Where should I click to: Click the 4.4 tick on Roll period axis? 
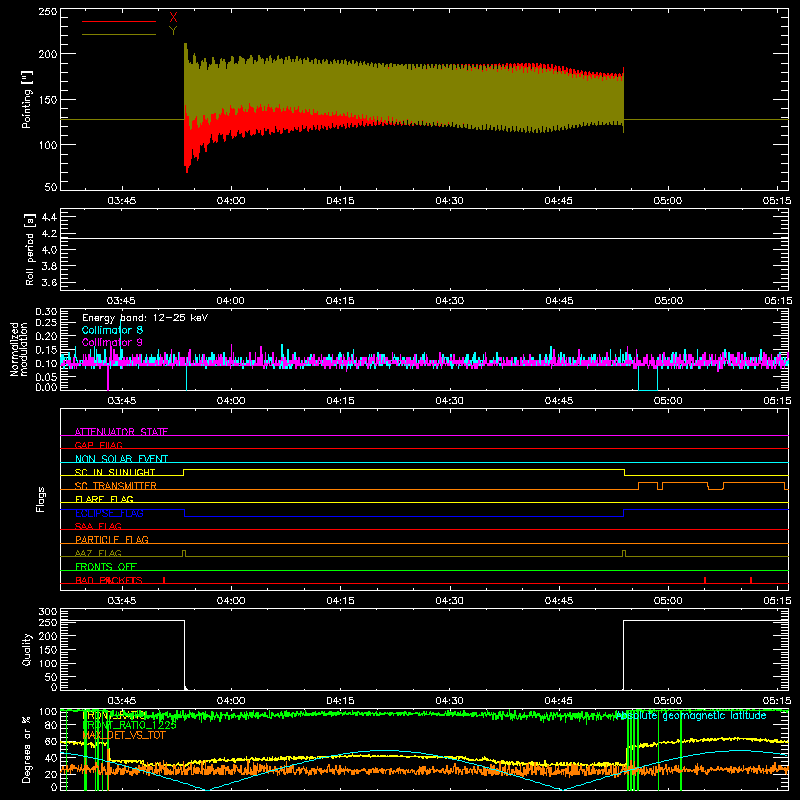49,217
